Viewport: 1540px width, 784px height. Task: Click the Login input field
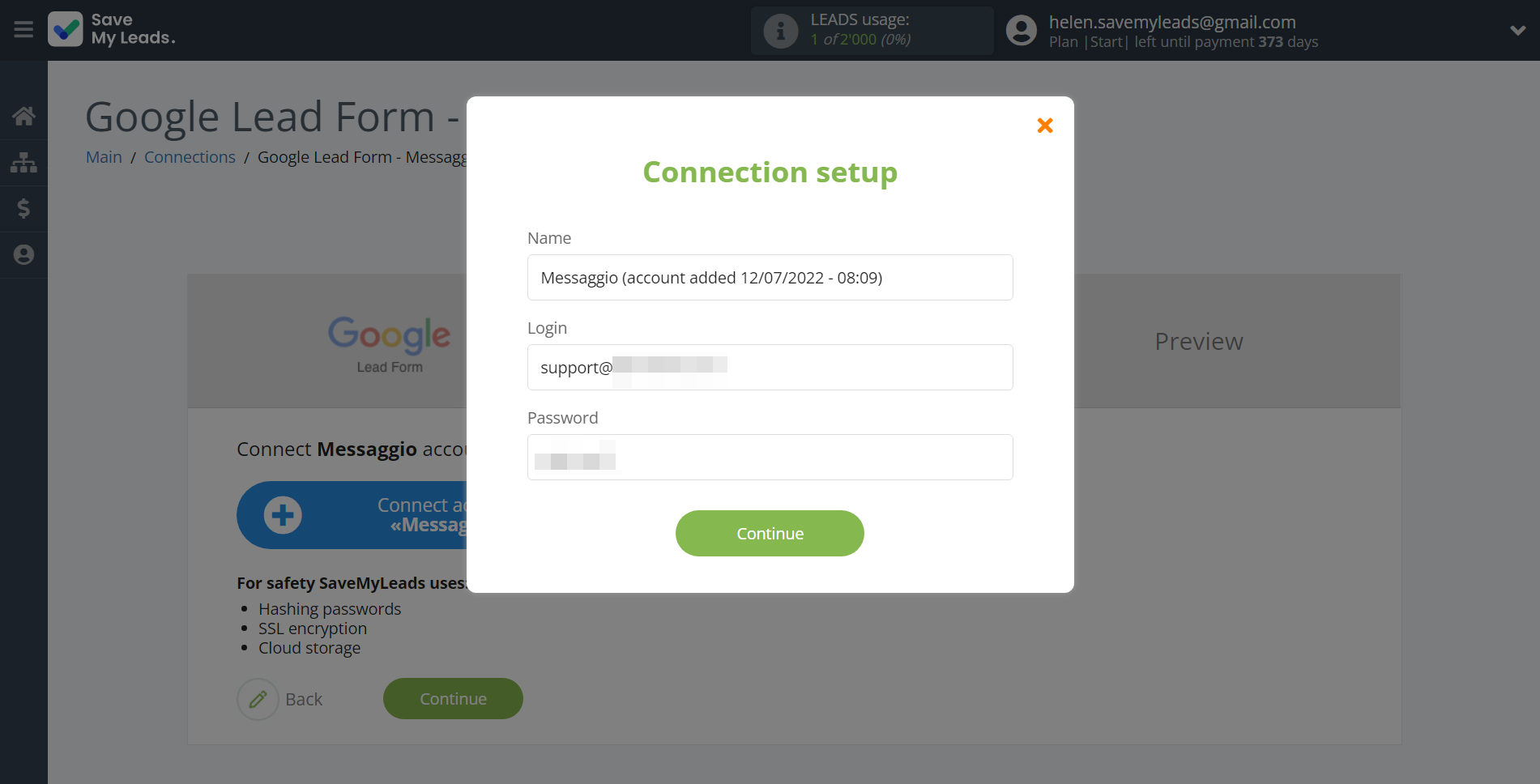pyautogui.click(x=770, y=368)
